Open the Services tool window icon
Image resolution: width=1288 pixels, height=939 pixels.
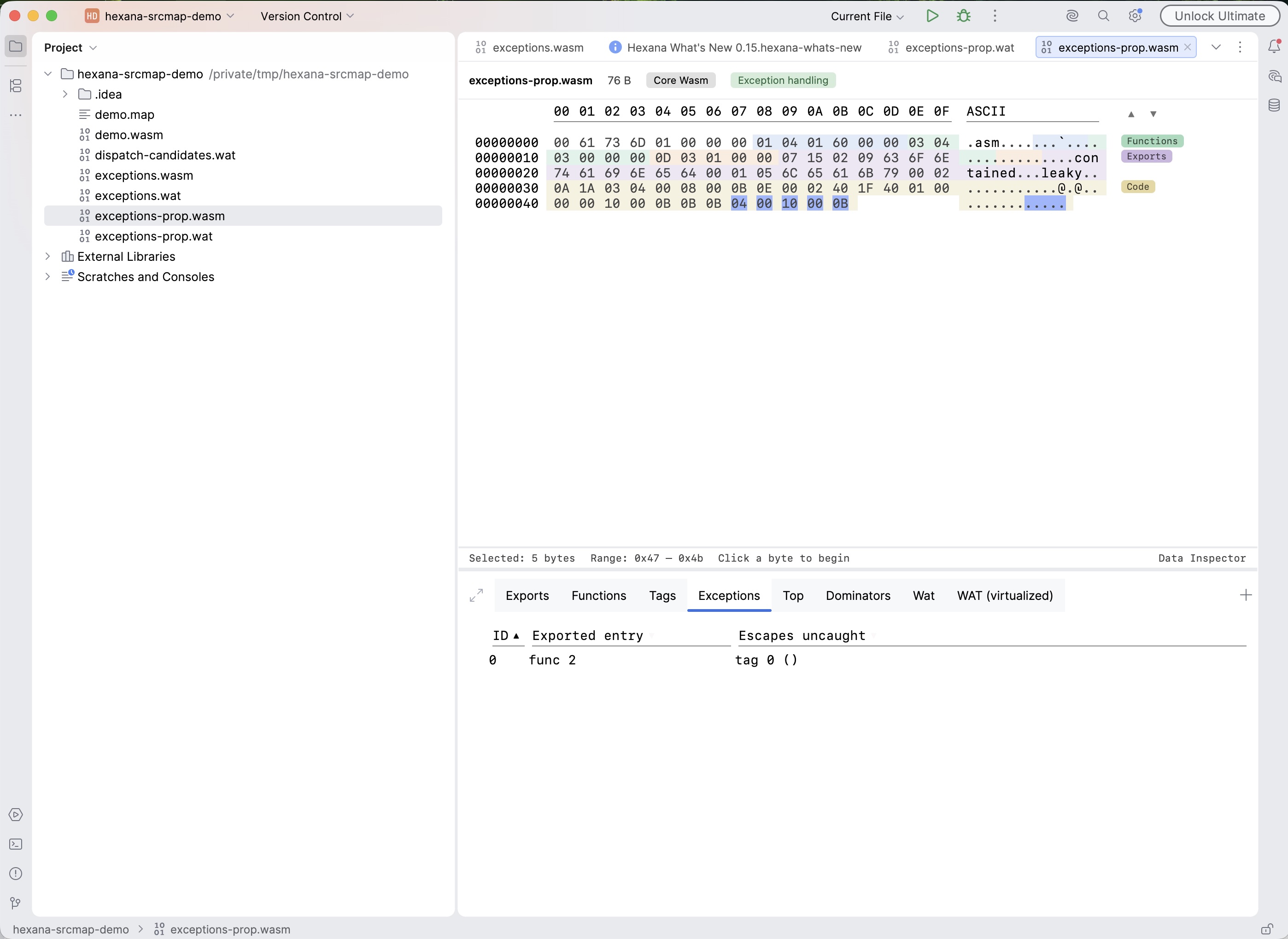16,815
